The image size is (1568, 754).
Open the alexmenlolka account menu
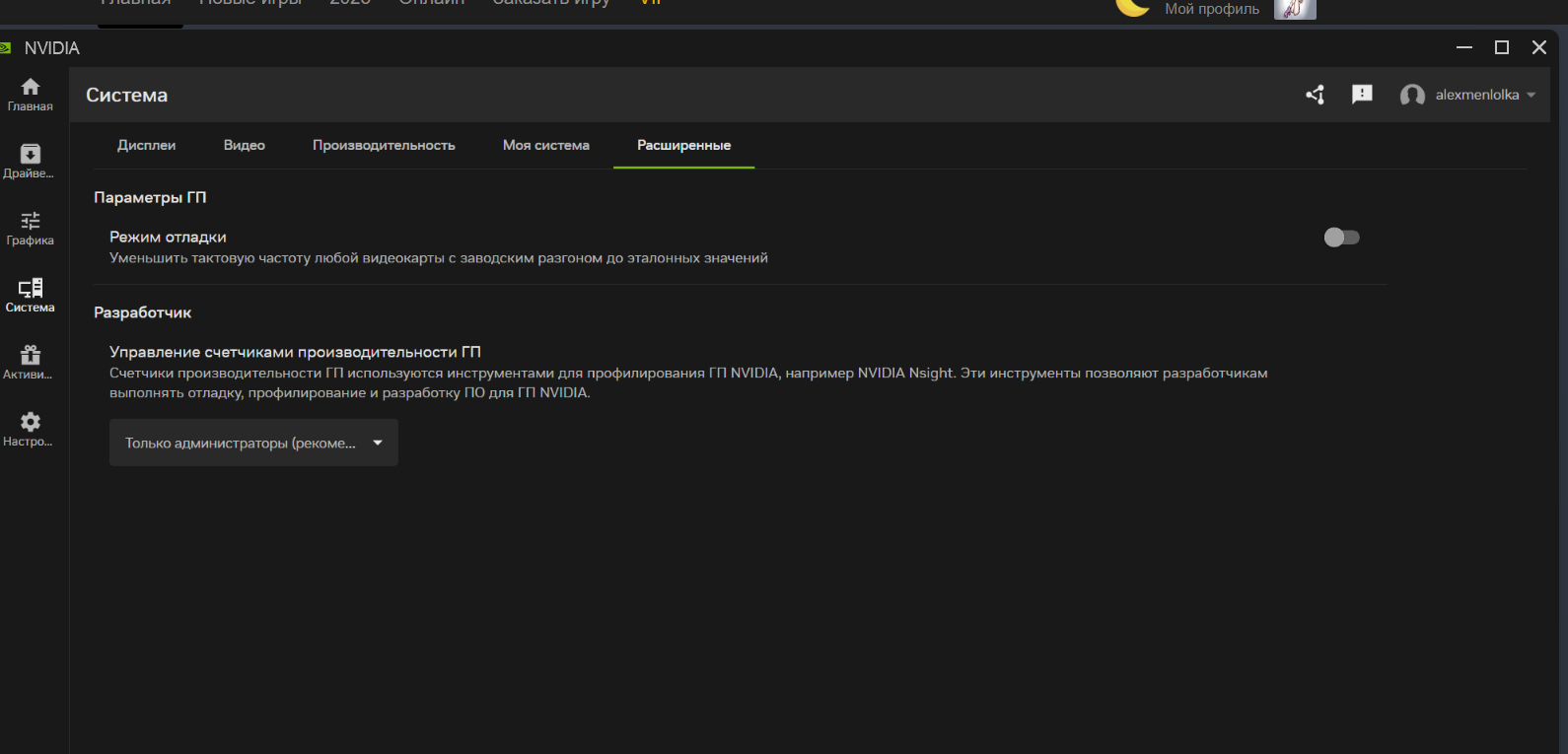pyautogui.click(x=1467, y=95)
